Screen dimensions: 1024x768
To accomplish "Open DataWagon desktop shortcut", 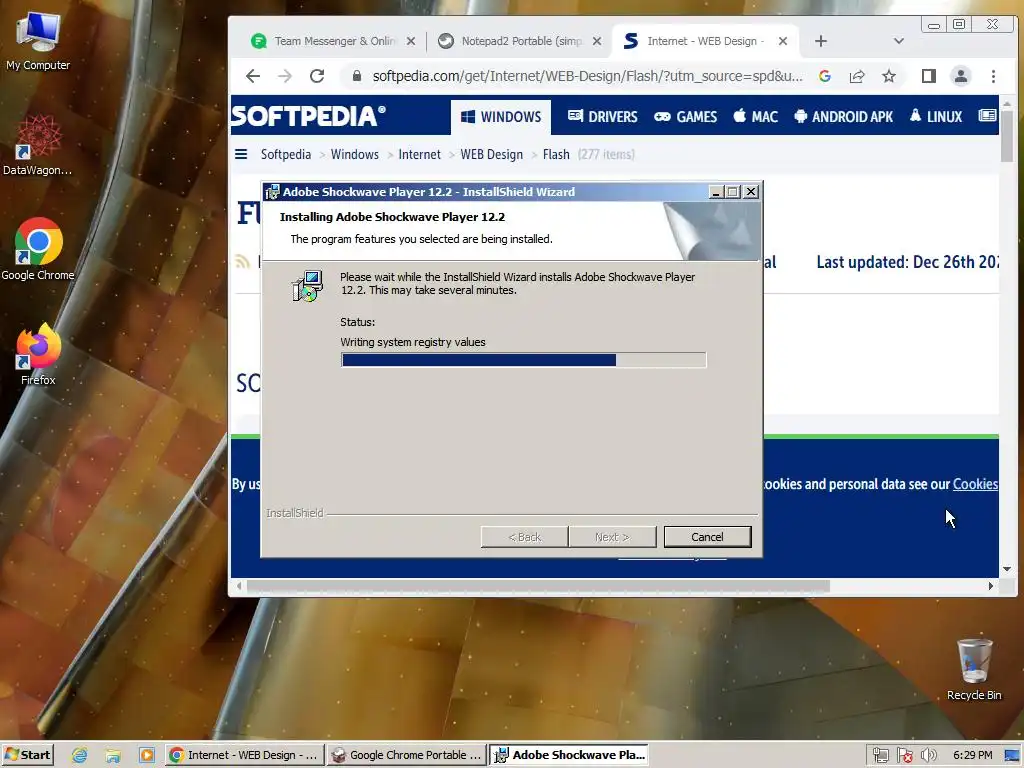I will pyautogui.click(x=38, y=146).
